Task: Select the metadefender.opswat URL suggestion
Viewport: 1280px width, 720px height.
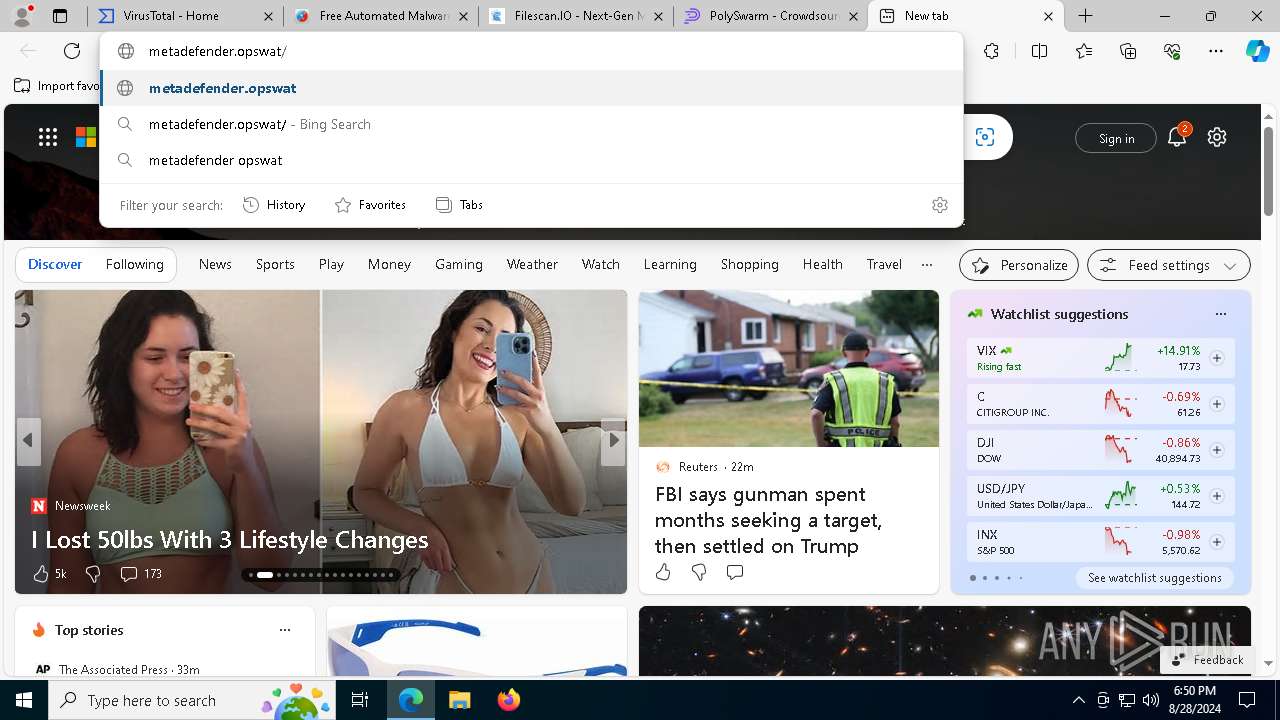Action: point(532,88)
